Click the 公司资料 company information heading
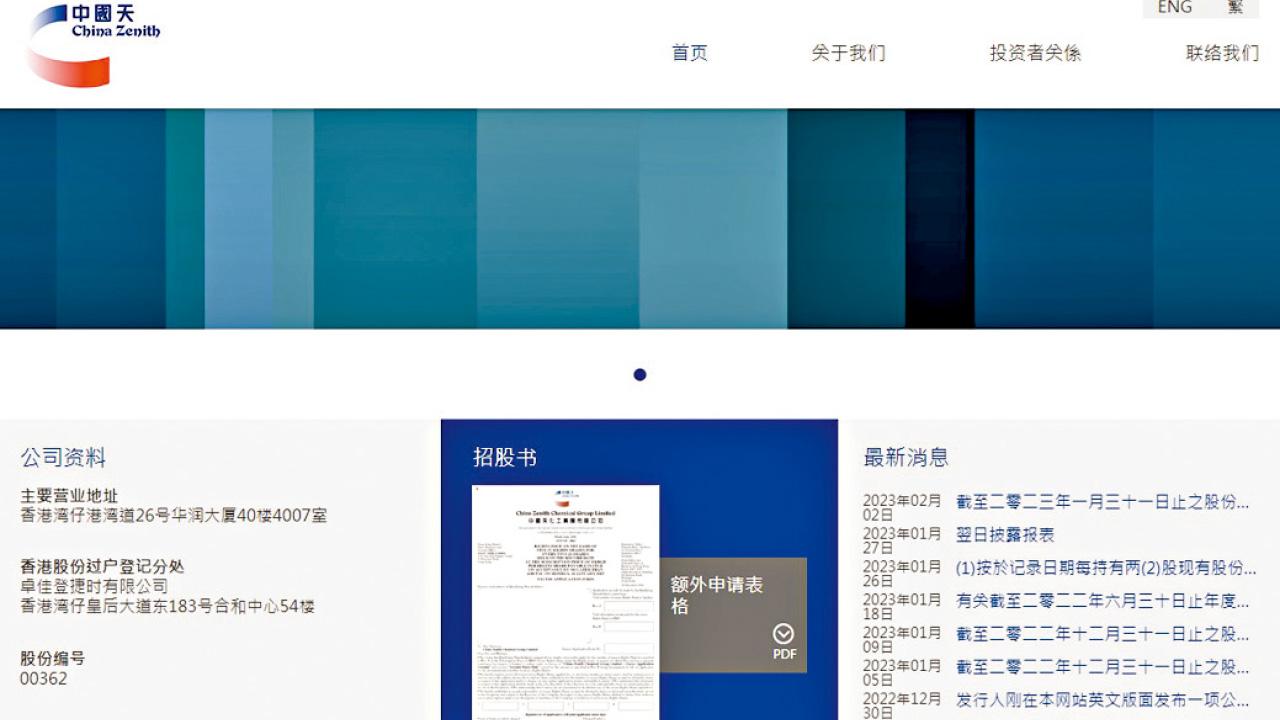 coord(63,458)
